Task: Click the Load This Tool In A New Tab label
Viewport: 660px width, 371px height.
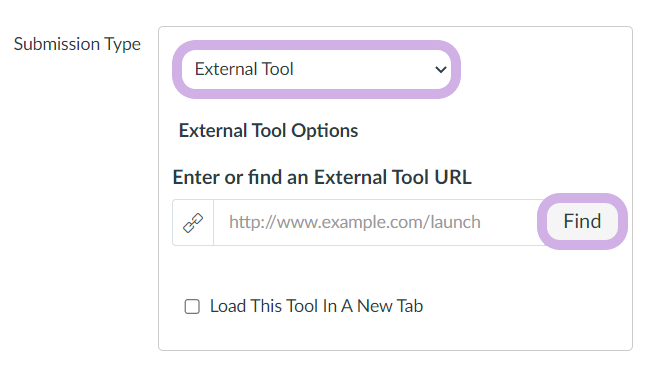Action: pos(316,306)
